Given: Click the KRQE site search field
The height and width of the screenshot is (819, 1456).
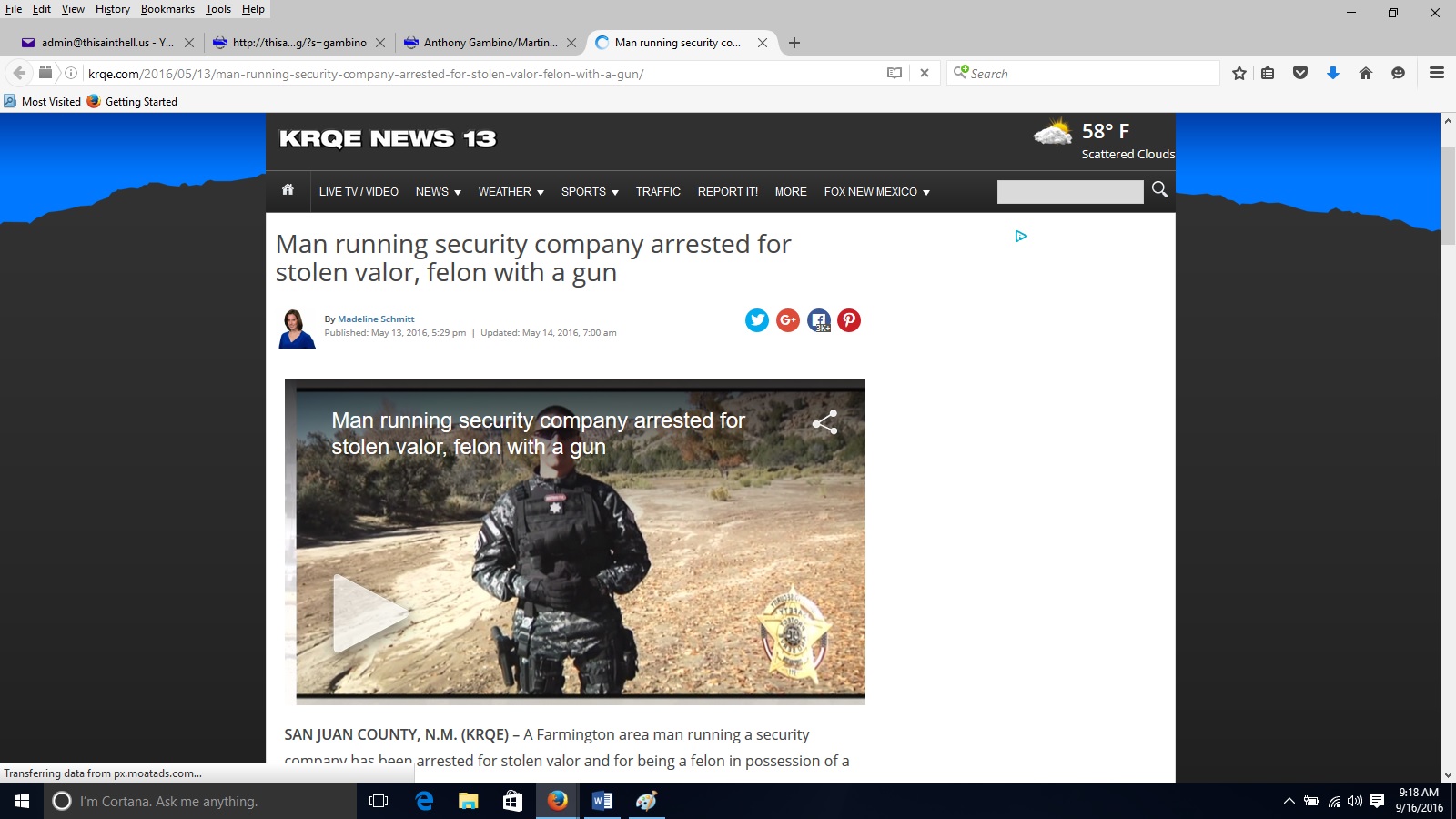Looking at the screenshot, I should click(1069, 192).
